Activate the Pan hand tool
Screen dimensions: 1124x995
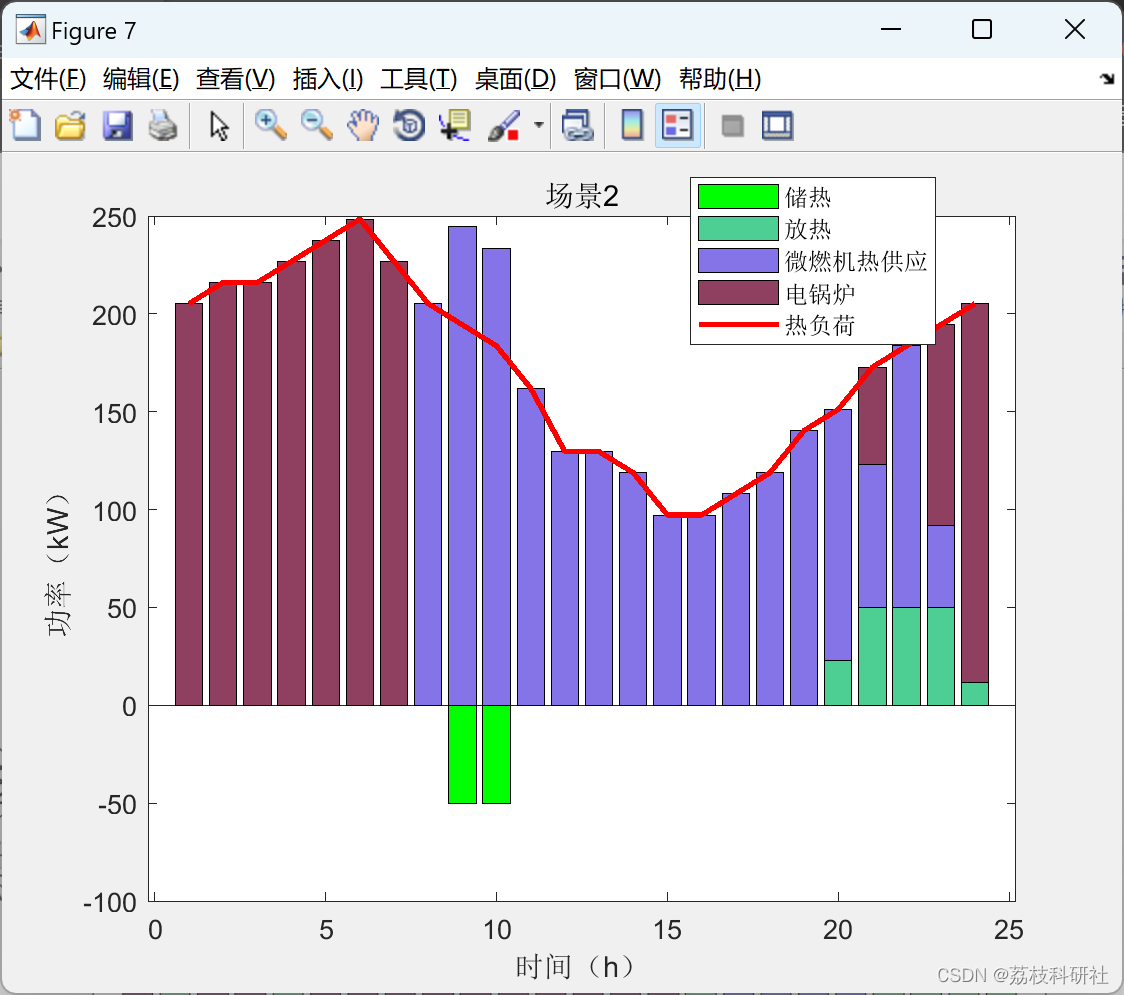point(363,125)
